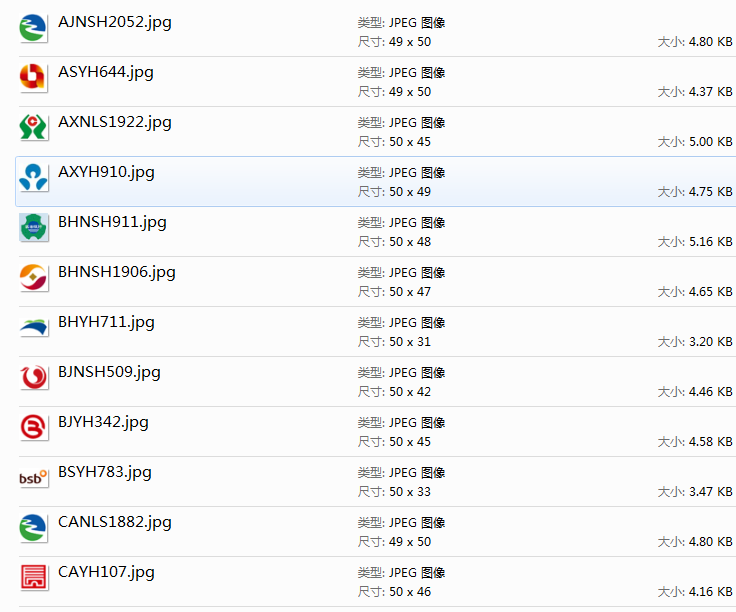
Task: Click the file name BJNSH509.jpg
Action: tap(109, 373)
